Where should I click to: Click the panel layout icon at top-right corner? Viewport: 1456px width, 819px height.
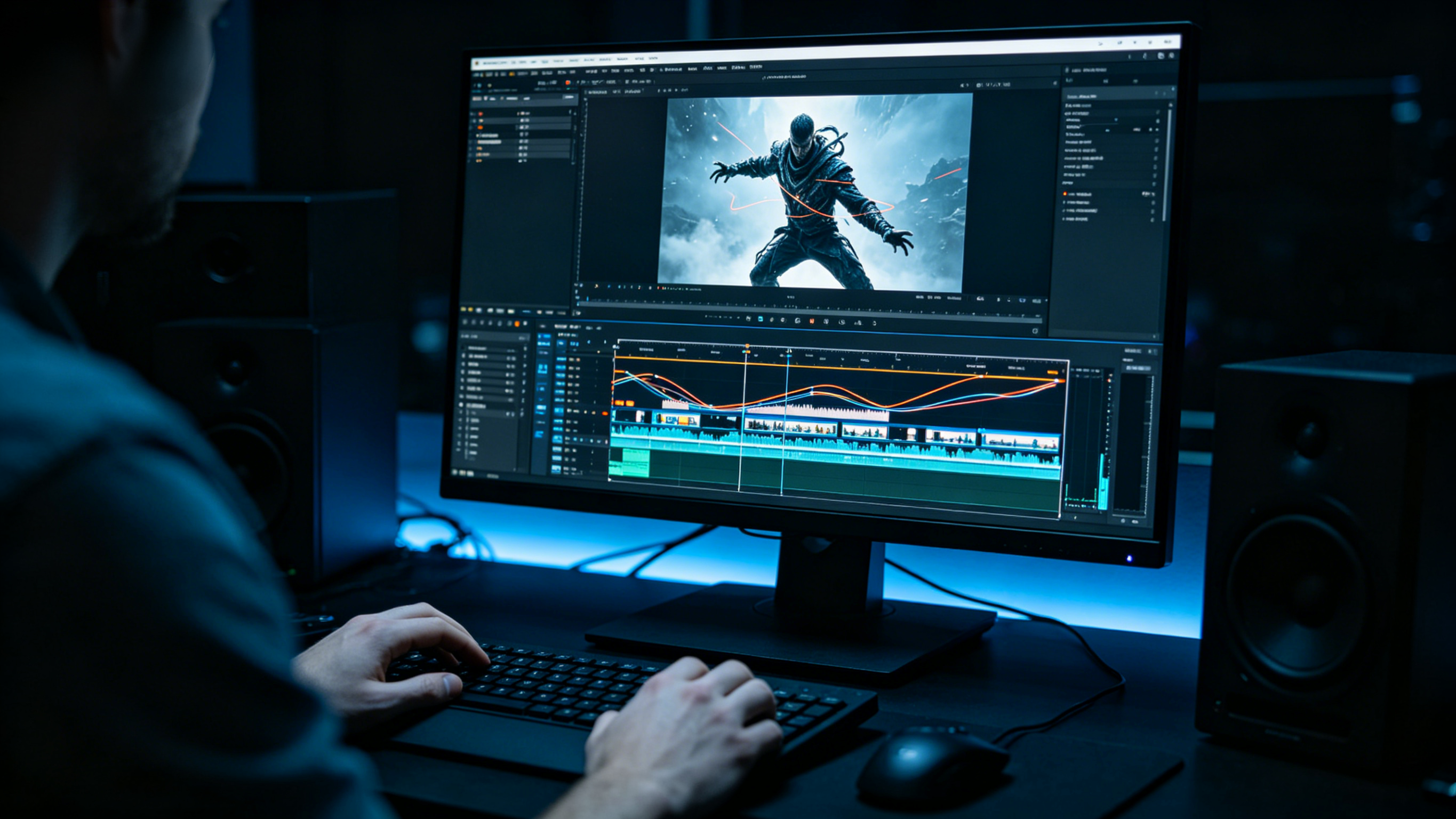pyautogui.click(x=1161, y=55)
